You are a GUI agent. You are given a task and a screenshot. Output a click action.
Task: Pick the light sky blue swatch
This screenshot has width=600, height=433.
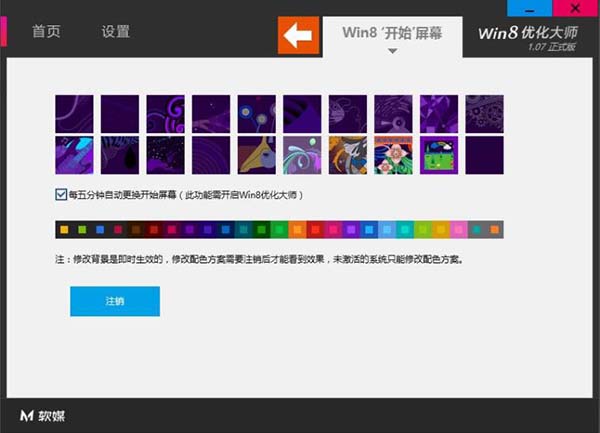coord(387,230)
